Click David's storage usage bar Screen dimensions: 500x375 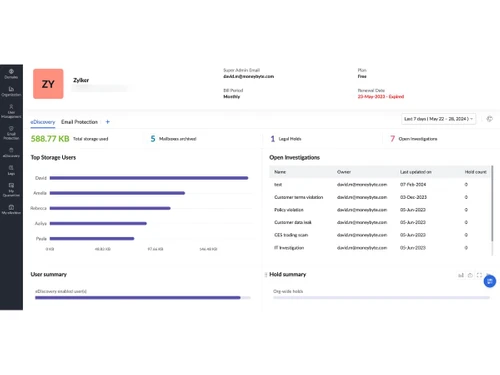pos(149,178)
